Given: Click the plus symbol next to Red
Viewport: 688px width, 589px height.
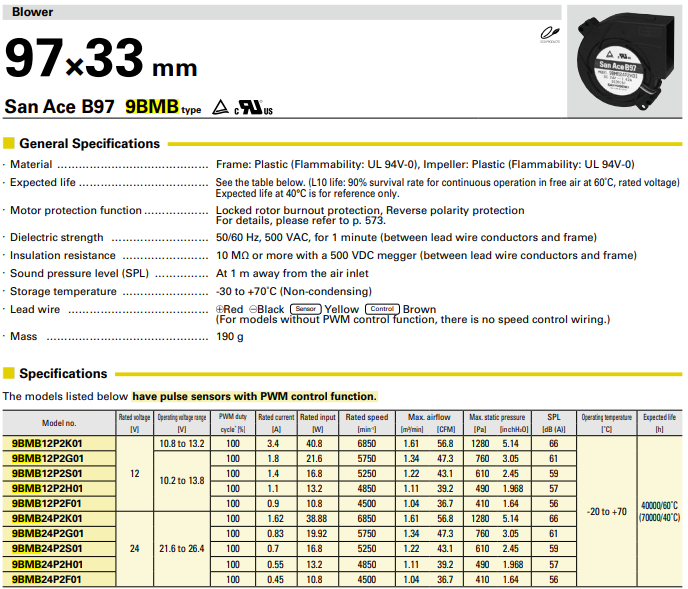Looking at the screenshot, I should 221,310.
